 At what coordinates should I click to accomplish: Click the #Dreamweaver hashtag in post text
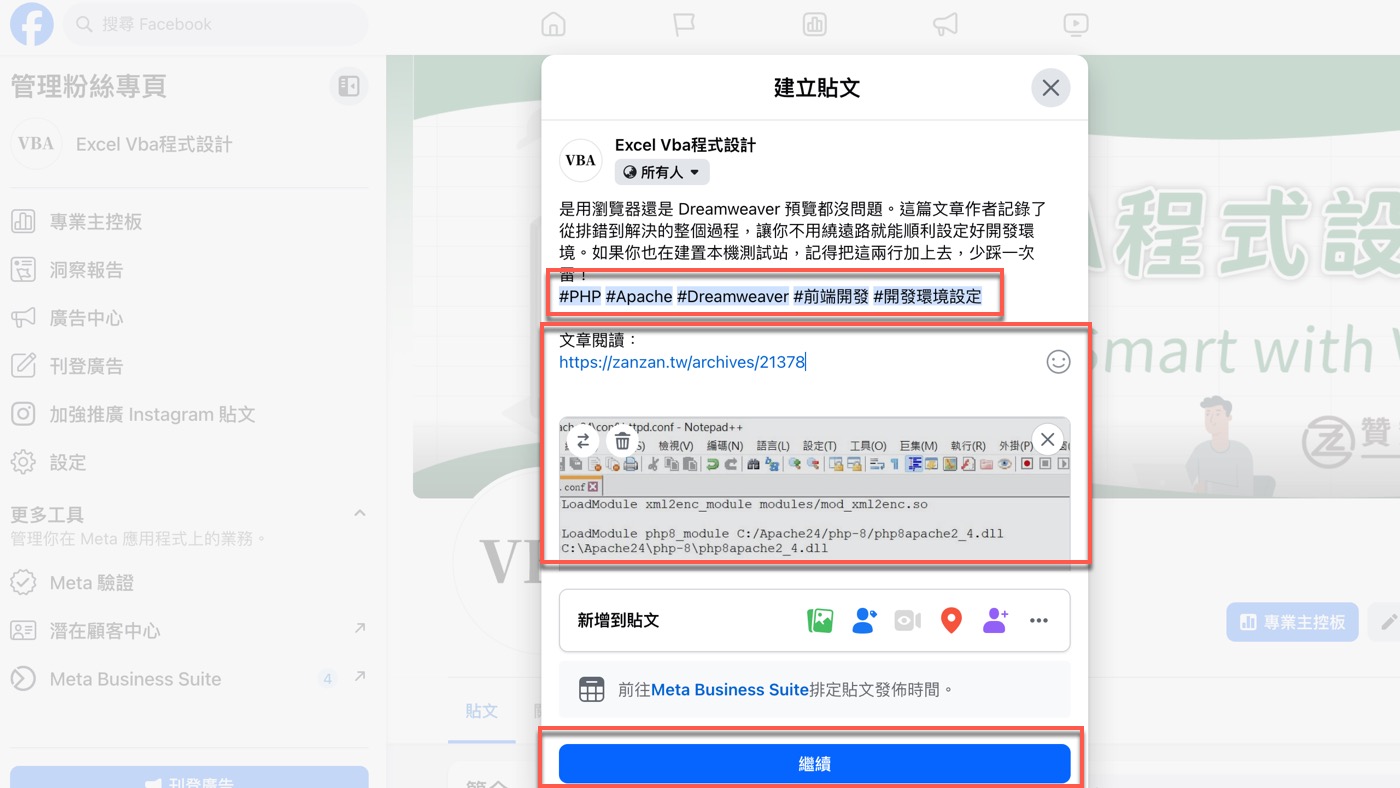733,296
